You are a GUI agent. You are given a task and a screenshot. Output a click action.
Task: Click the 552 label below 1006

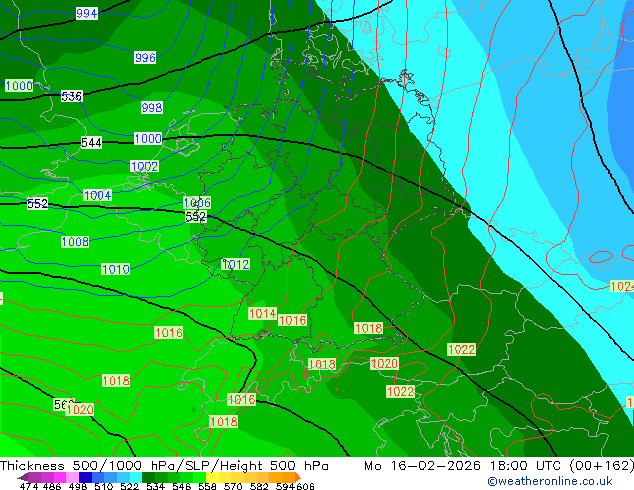[x=196, y=216]
